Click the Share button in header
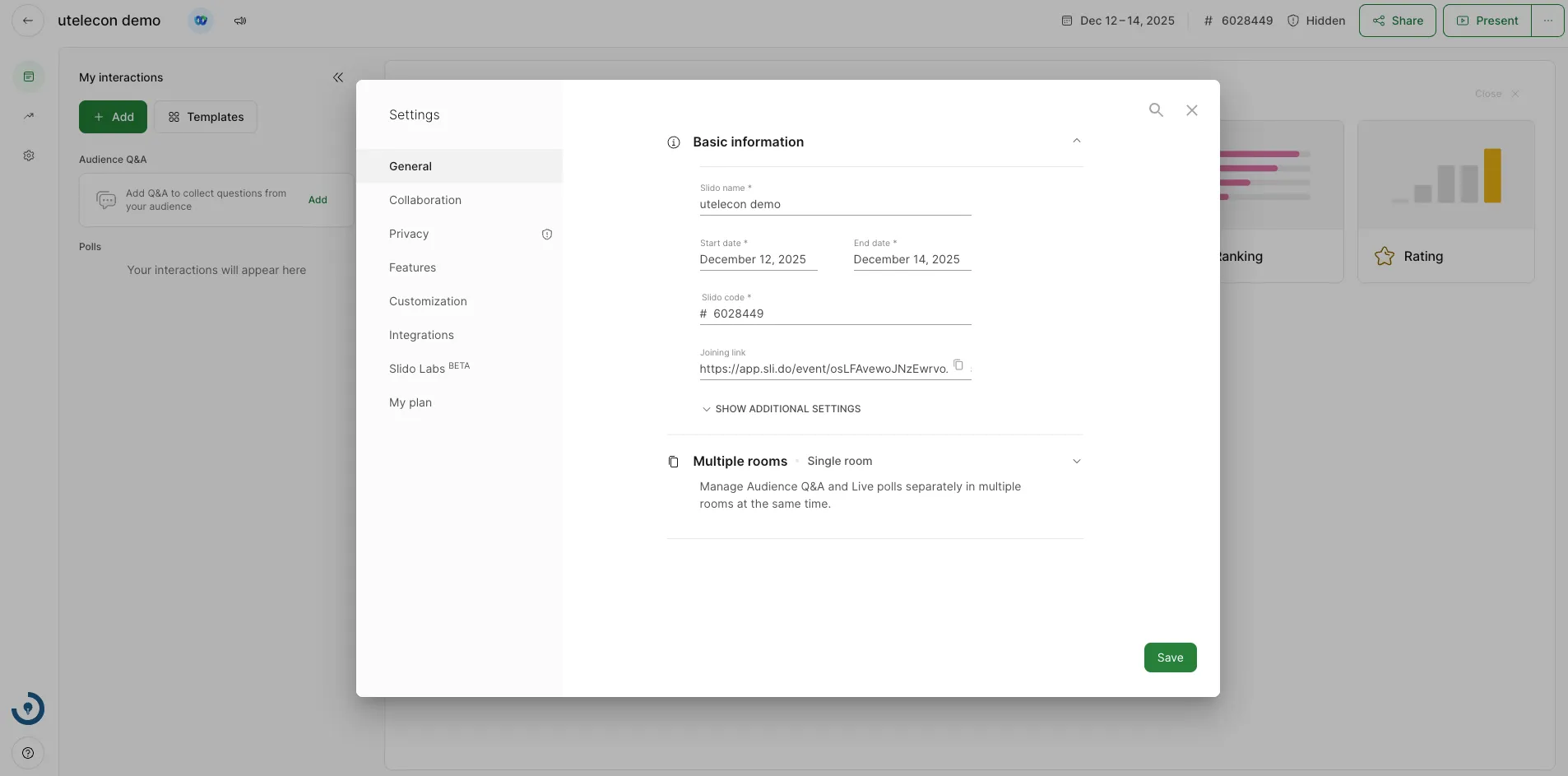Viewport: 1568px width, 776px height. (1397, 21)
